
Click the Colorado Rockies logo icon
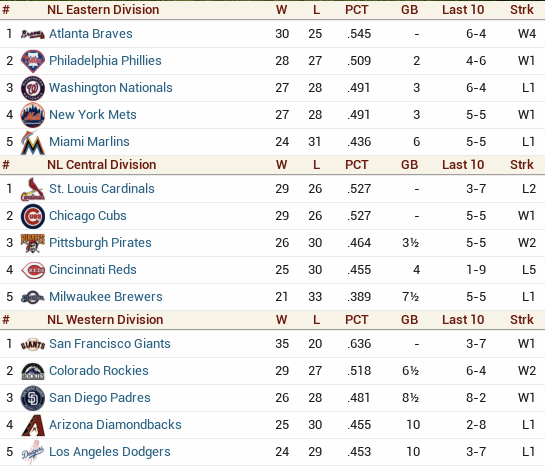pos(33,371)
